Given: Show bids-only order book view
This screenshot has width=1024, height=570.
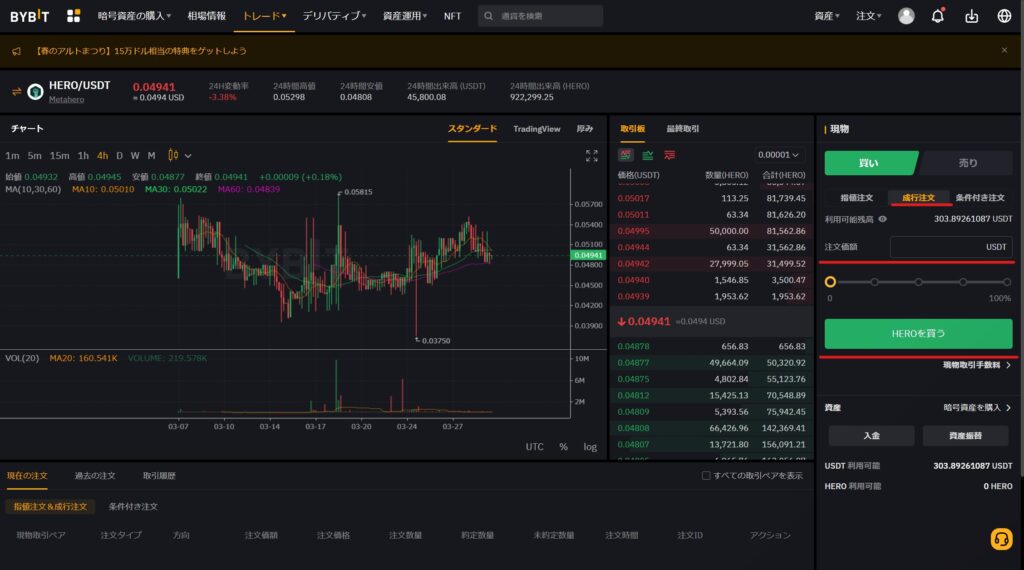Looking at the screenshot, I should (648, 155).
